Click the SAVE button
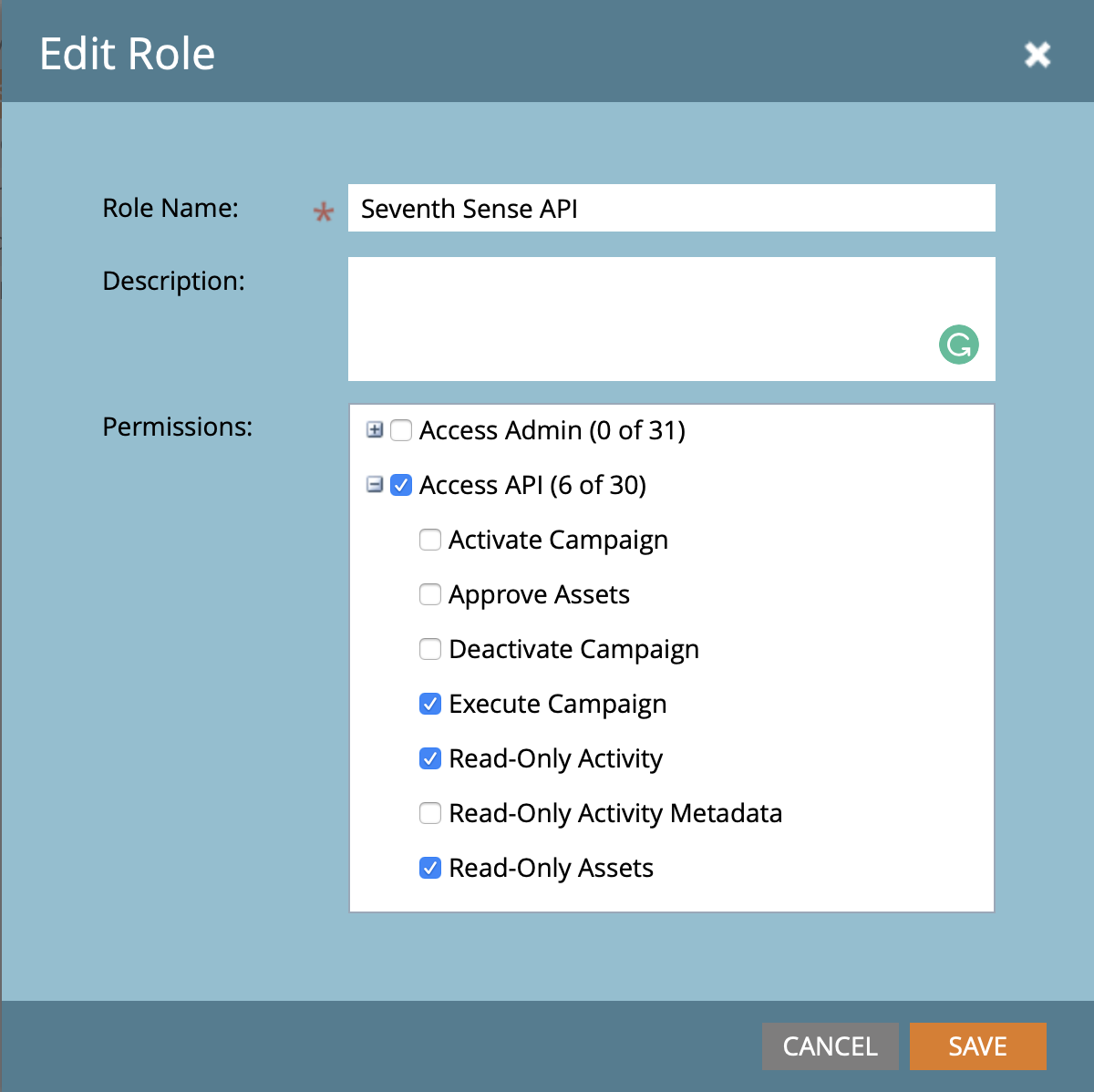 tap(978, 1046)
